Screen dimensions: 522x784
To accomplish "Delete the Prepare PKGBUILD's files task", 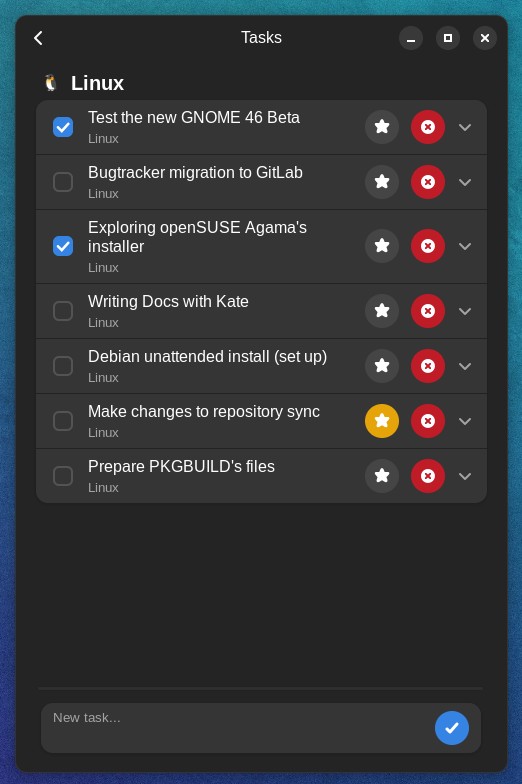I will pyautogui.click(x=428, y=476).
